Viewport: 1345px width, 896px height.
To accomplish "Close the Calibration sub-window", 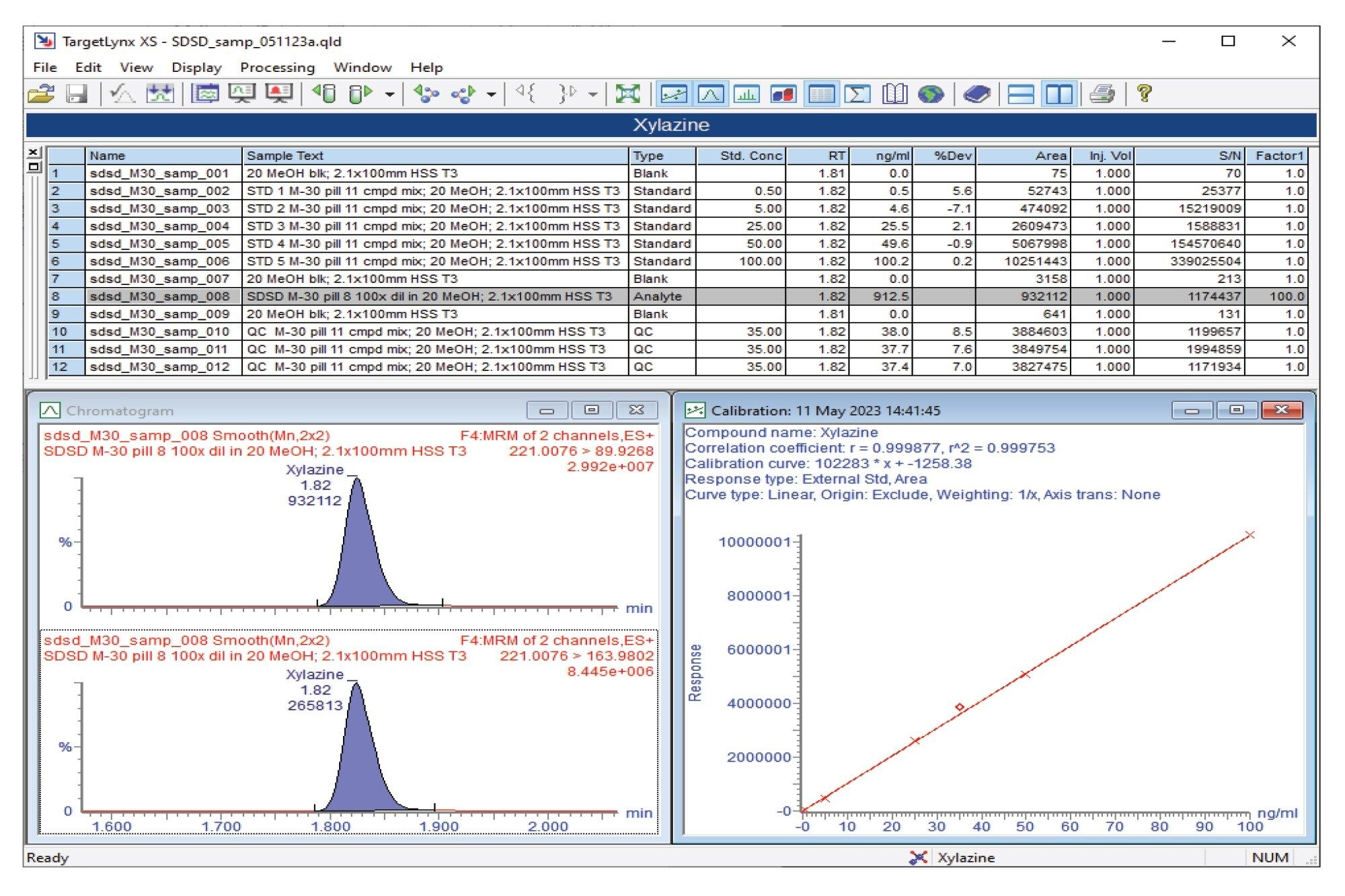I will (x=1282, y=410).
